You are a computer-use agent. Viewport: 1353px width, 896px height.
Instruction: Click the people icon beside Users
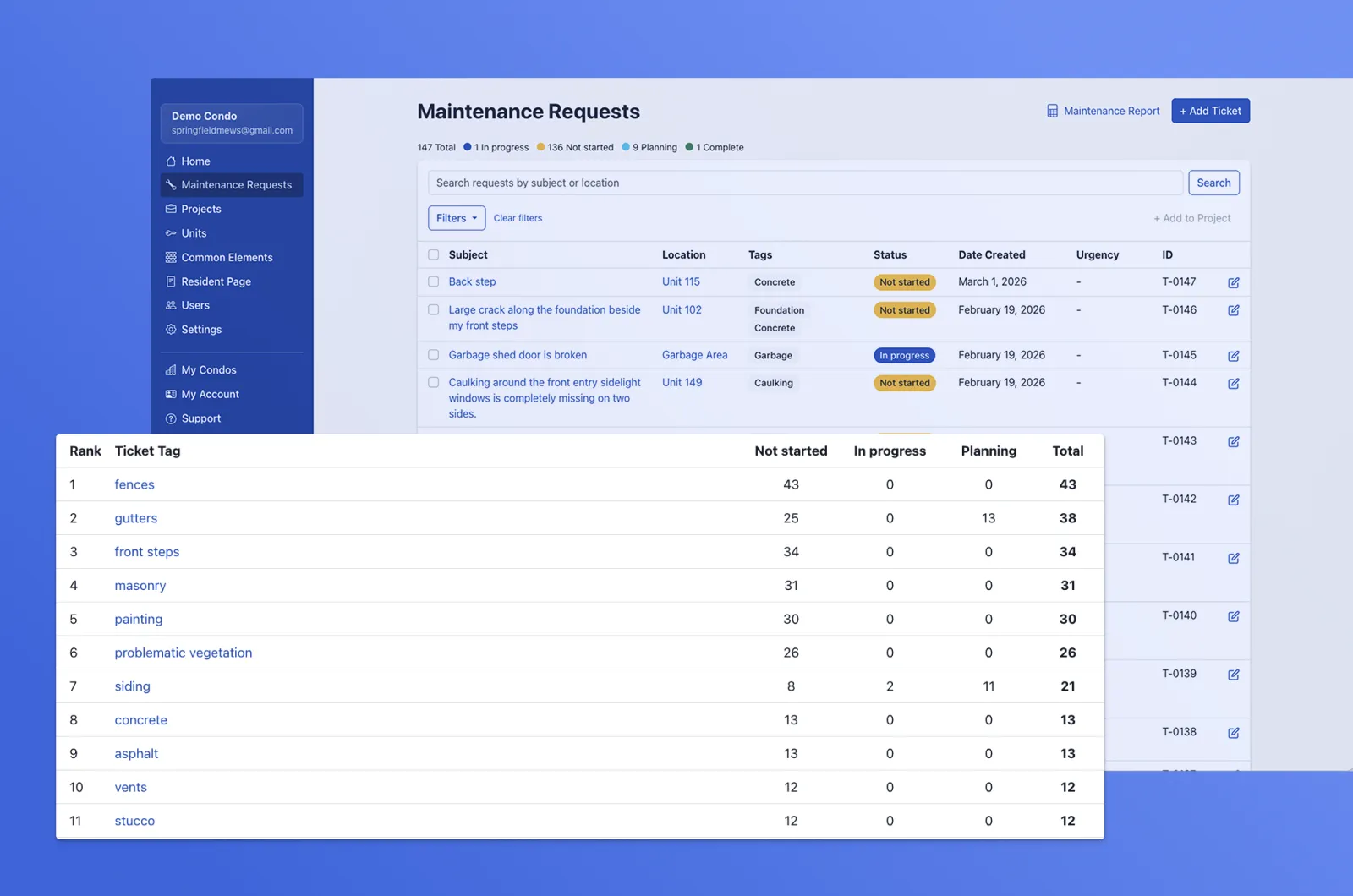coord(171,305)
